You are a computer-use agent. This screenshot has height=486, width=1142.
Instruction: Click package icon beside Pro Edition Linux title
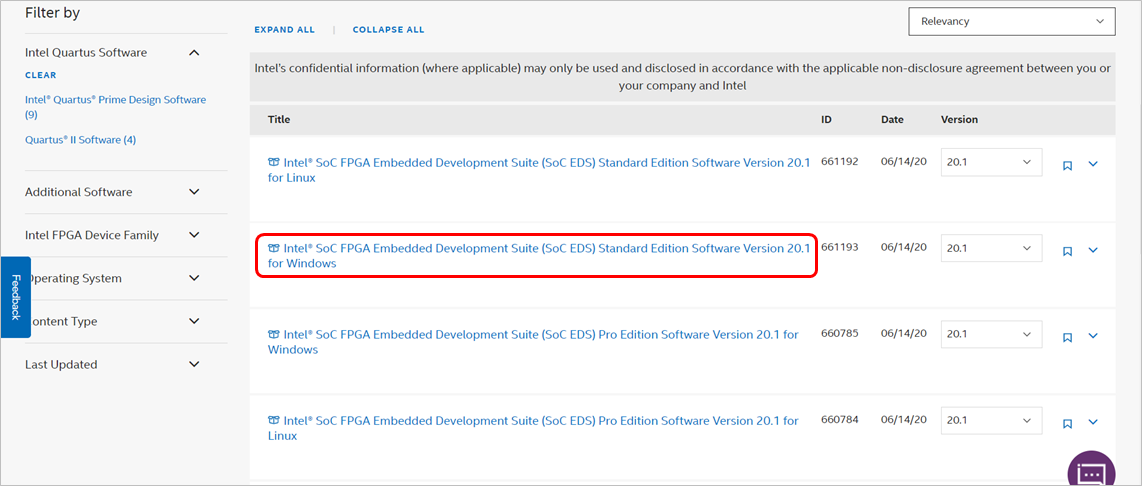[x=273, y=420]
